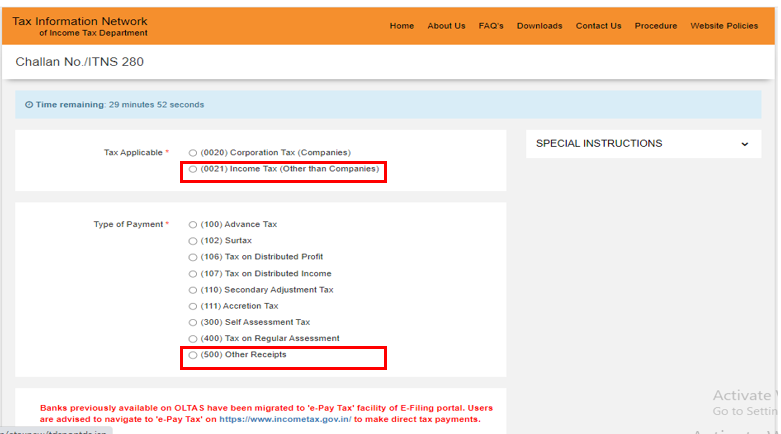Click the incometax.gov.in hyperlink
This screenshot has height=434, width=781.
(283, 419)
